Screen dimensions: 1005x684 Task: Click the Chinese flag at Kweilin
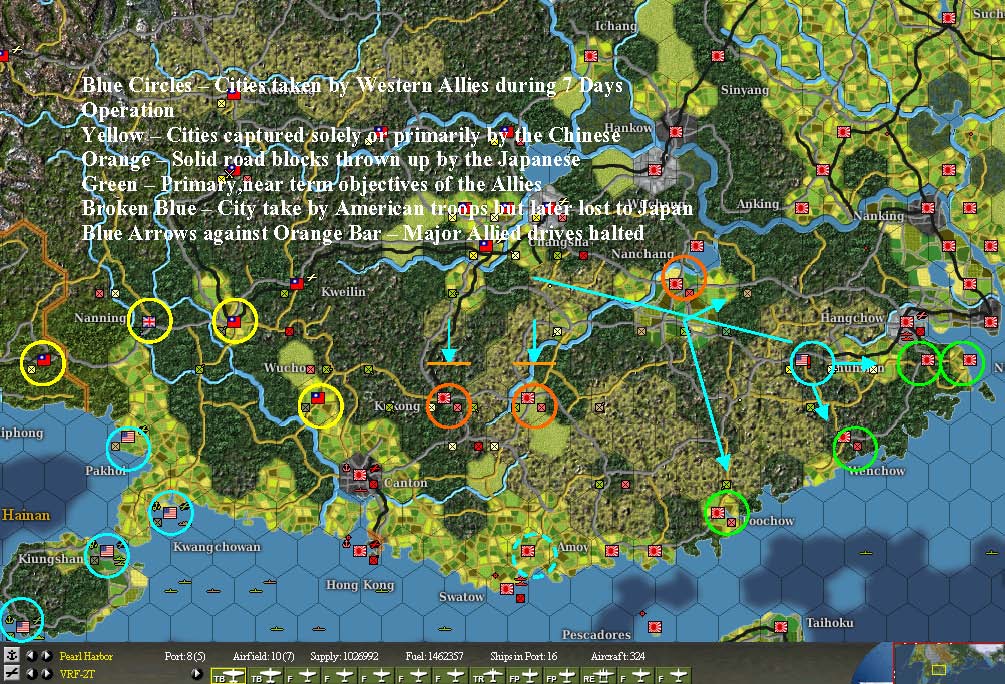pos(297,283)
